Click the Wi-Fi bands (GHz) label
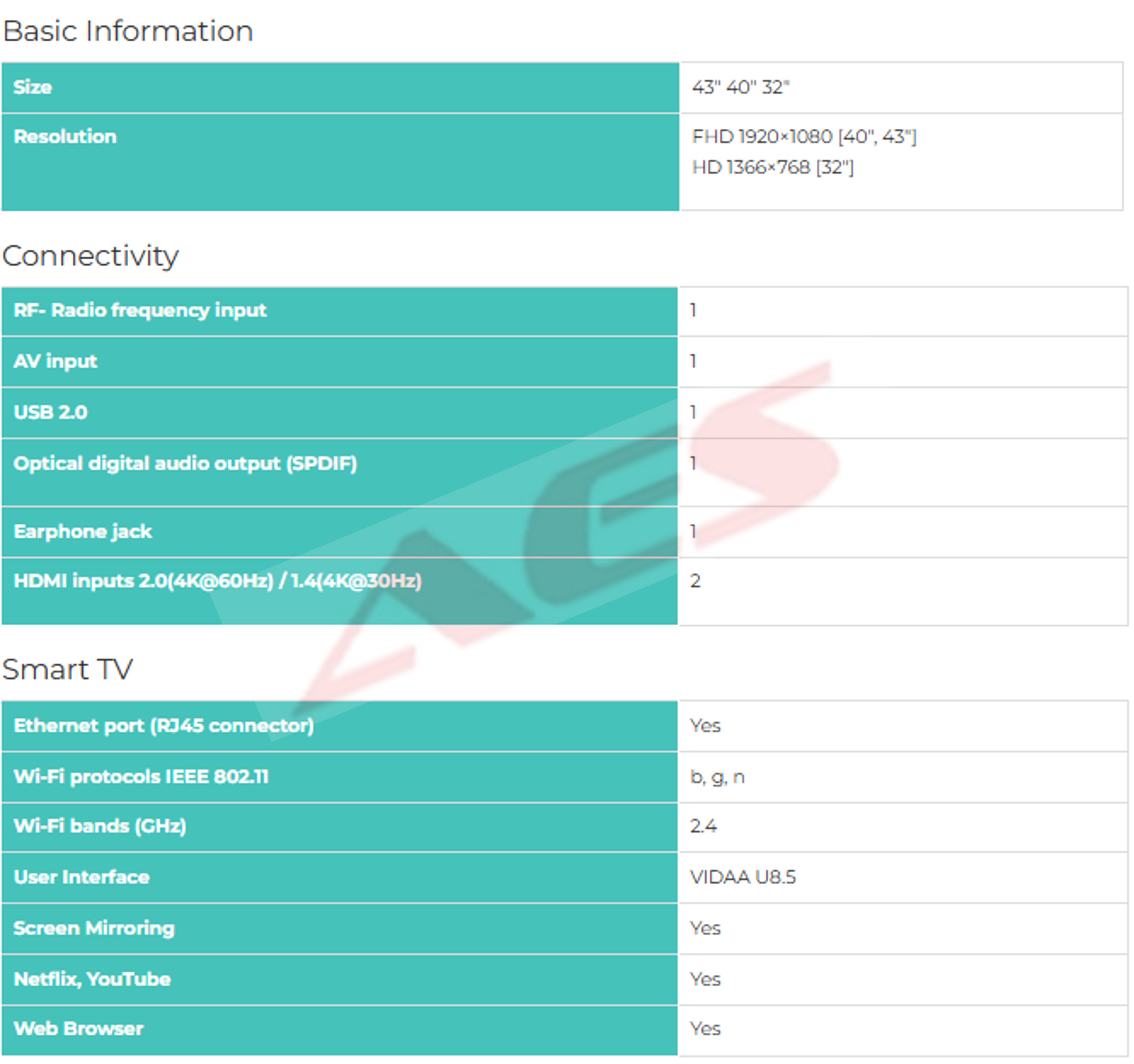This screenshot has height=1064, width=1134. [100, 827]
